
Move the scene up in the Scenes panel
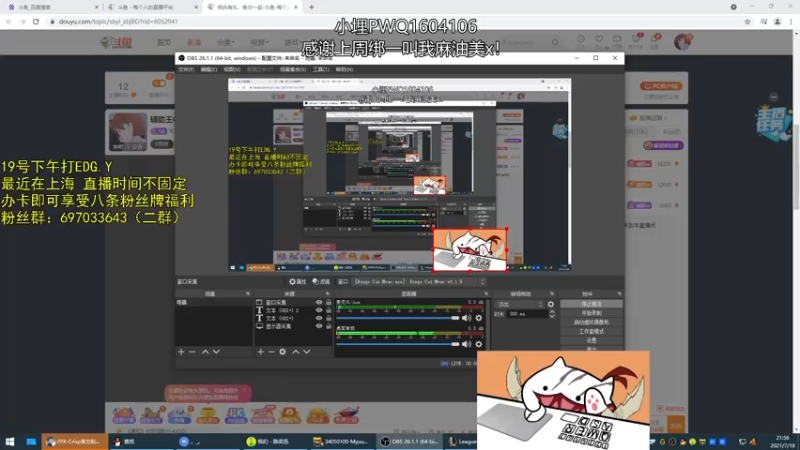click(x=205, y=352)
